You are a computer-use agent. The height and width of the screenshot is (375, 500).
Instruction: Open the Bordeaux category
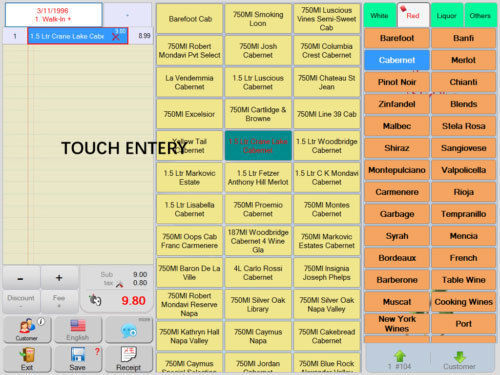tap(397, 258)
